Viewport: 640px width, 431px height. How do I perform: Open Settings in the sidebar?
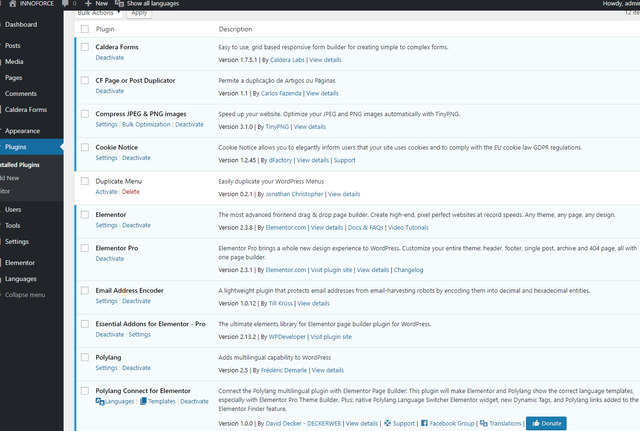click(17, 242)
